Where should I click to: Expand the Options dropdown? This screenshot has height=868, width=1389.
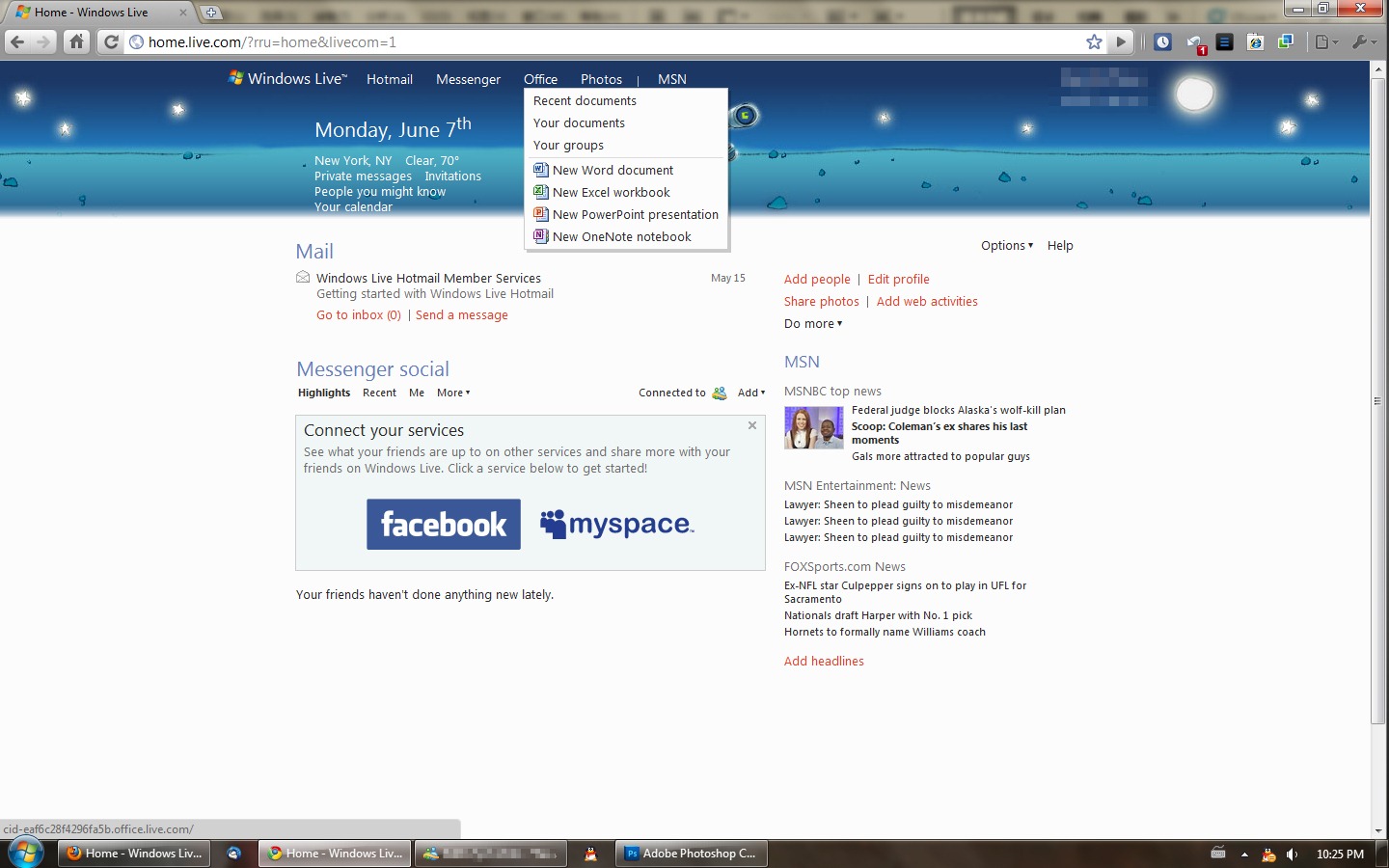coord(1007,246)
